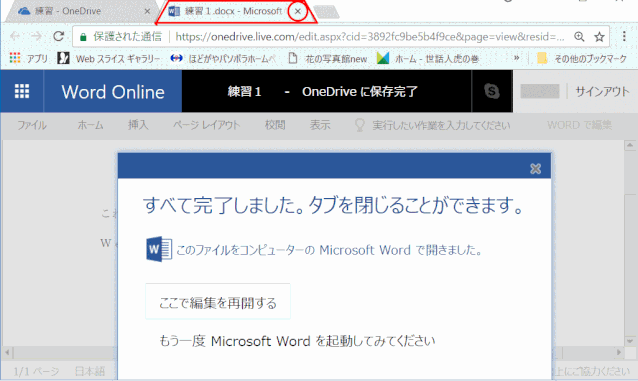This screenshot has width=638, height=381.
Task: Click the 日本語 language status entry
Action: (x=90, y=371)
